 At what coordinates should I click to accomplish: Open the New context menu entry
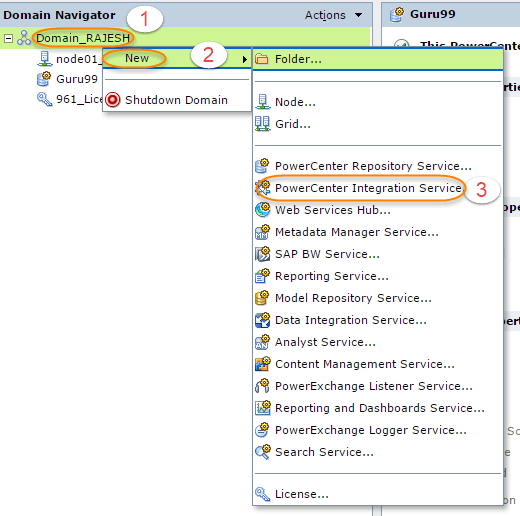(x=177, y=58)
